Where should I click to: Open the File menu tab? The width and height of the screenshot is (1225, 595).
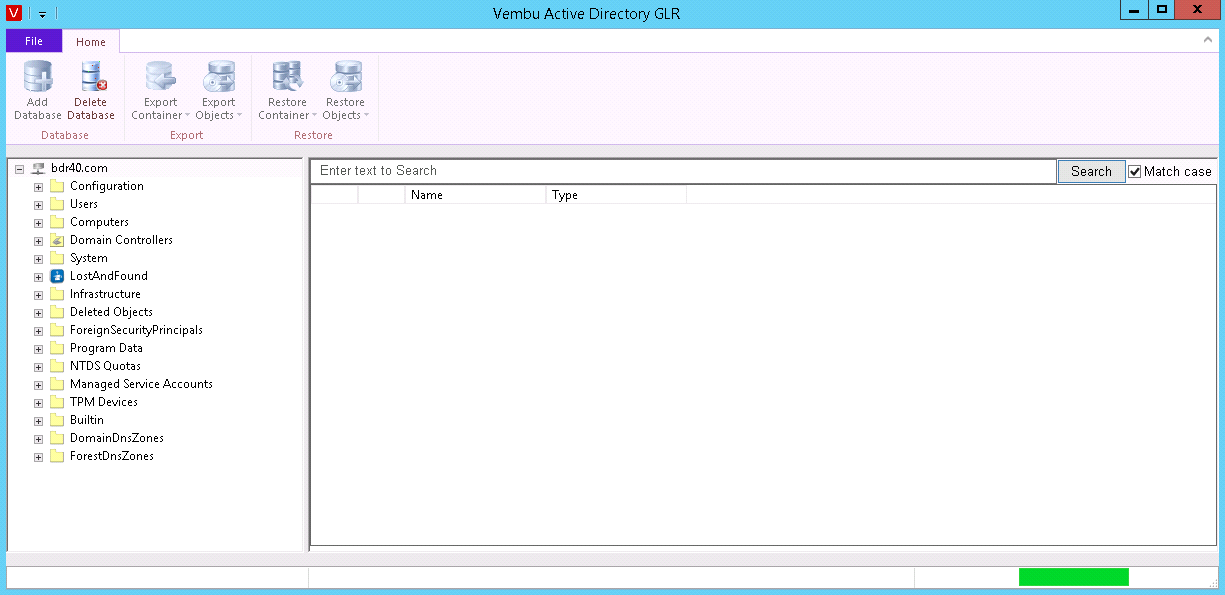click(x=34, y=41)
